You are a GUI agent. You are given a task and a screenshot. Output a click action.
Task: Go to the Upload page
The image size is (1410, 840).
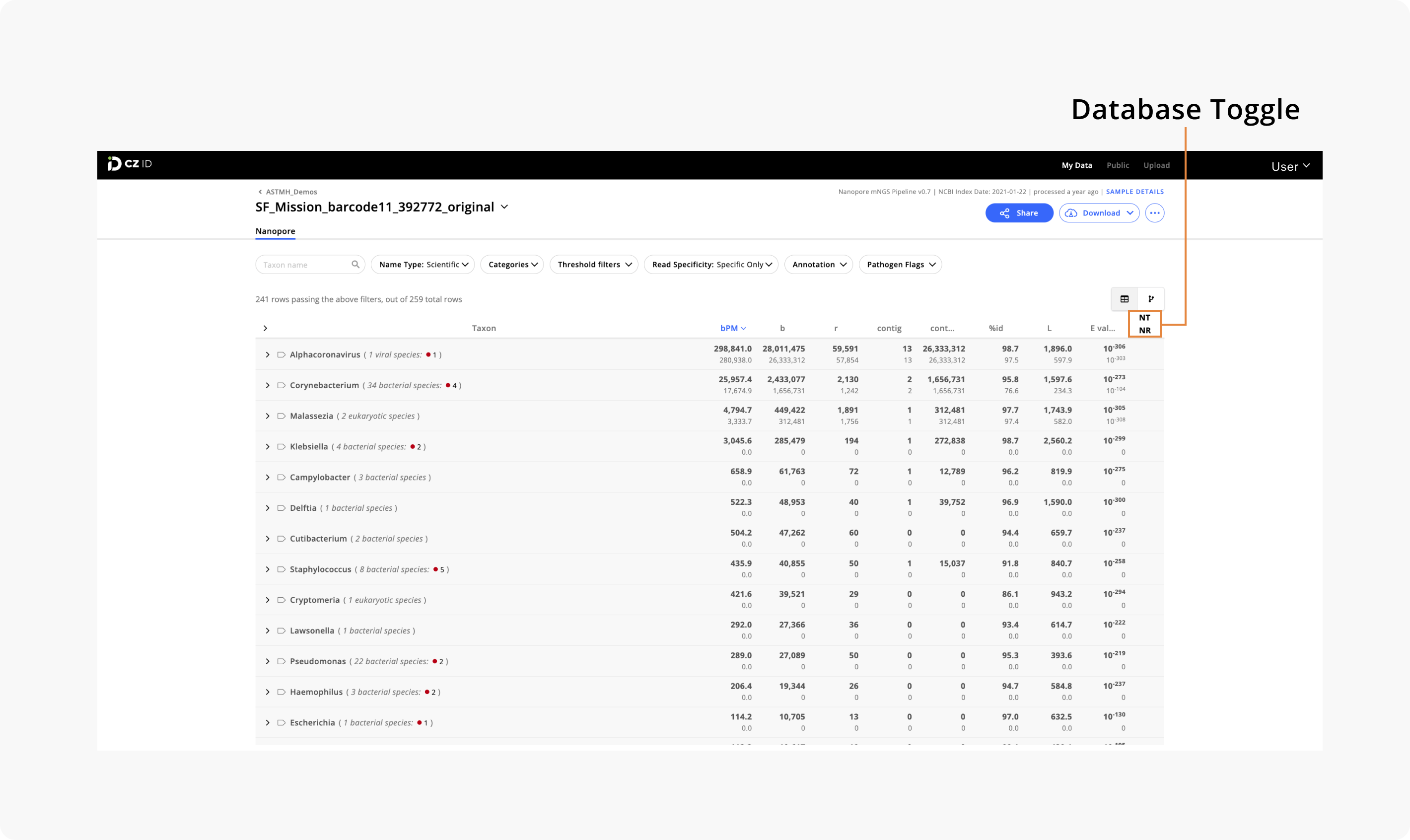1156,165
